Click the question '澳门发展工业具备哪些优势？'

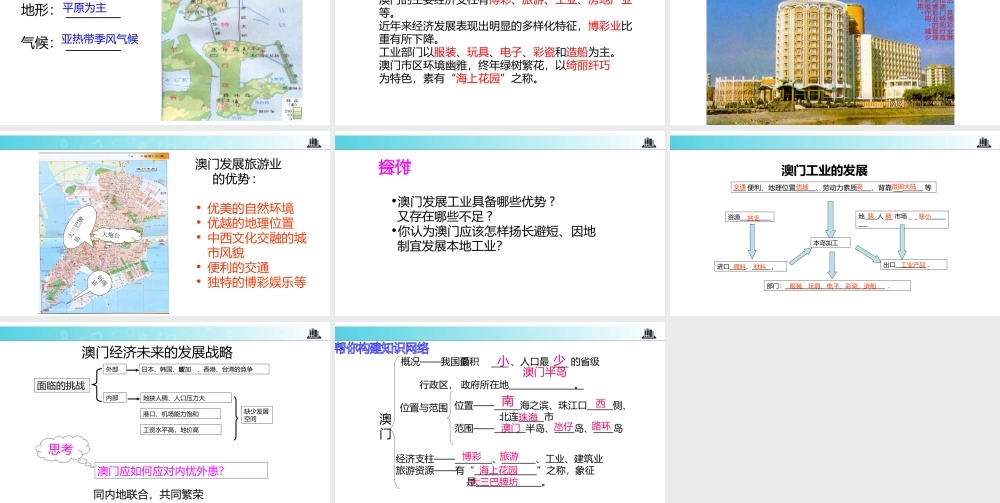click(477, 202)
